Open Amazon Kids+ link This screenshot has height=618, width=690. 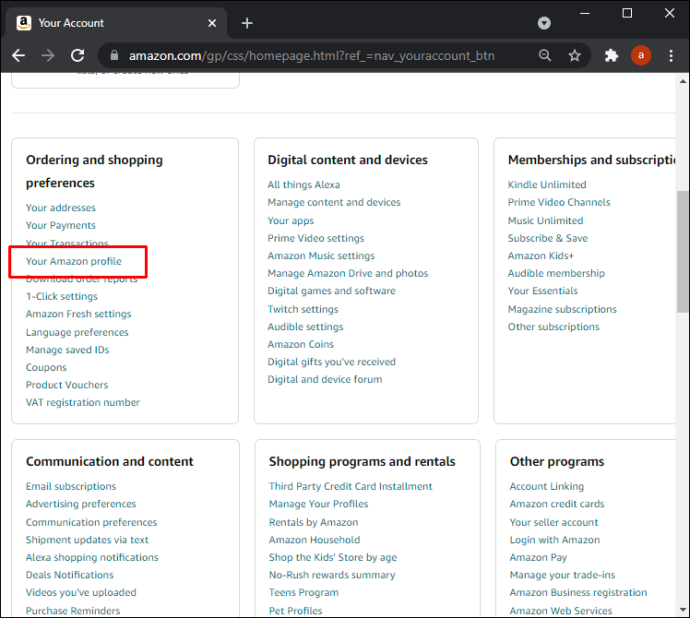[541, 256]
